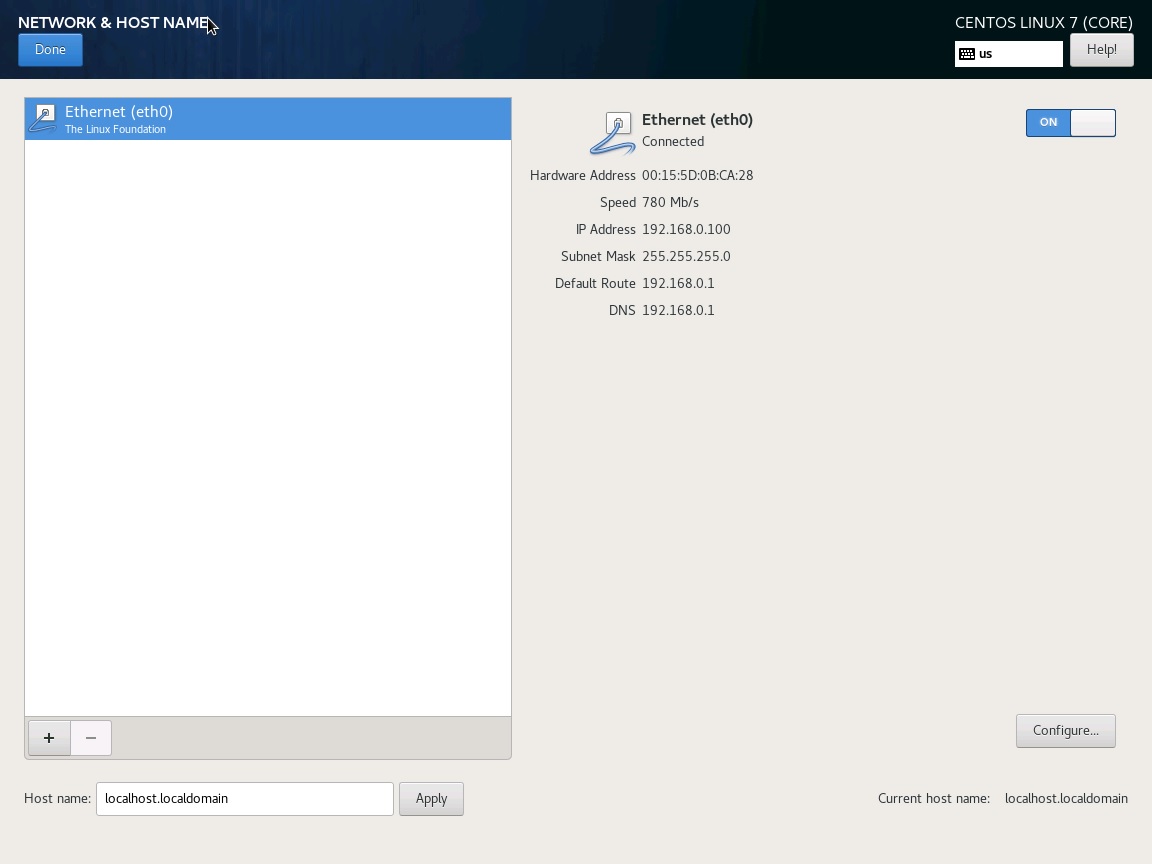Click the Ethernet cable icon in list row
This screenshot has height=864, width=1152.
click(x=43, y=119)
